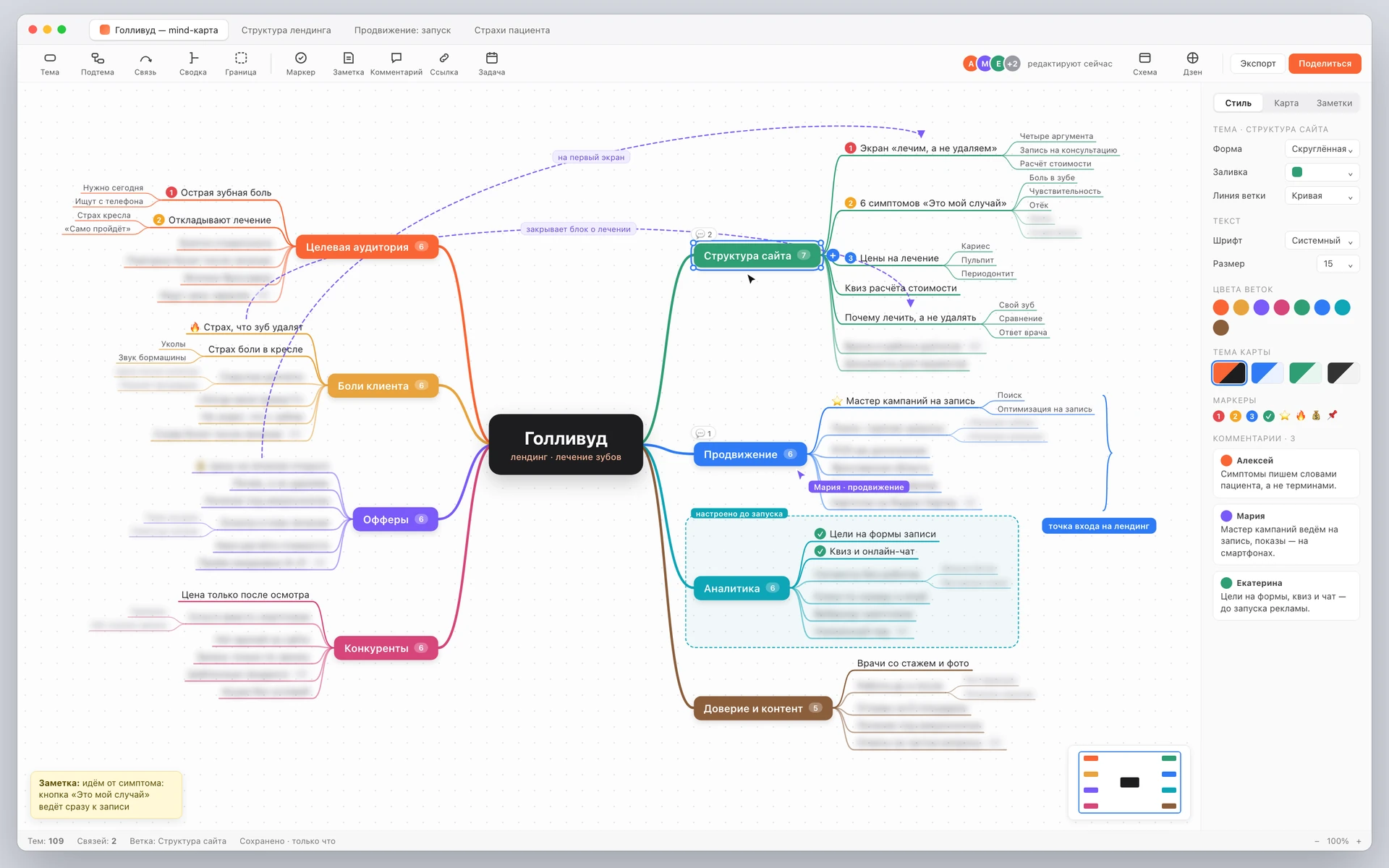The height and width of the screenshot is (868, 1389).
Task: Collapse Целевая аудитория via its count badge
Action: click(421, 247)
